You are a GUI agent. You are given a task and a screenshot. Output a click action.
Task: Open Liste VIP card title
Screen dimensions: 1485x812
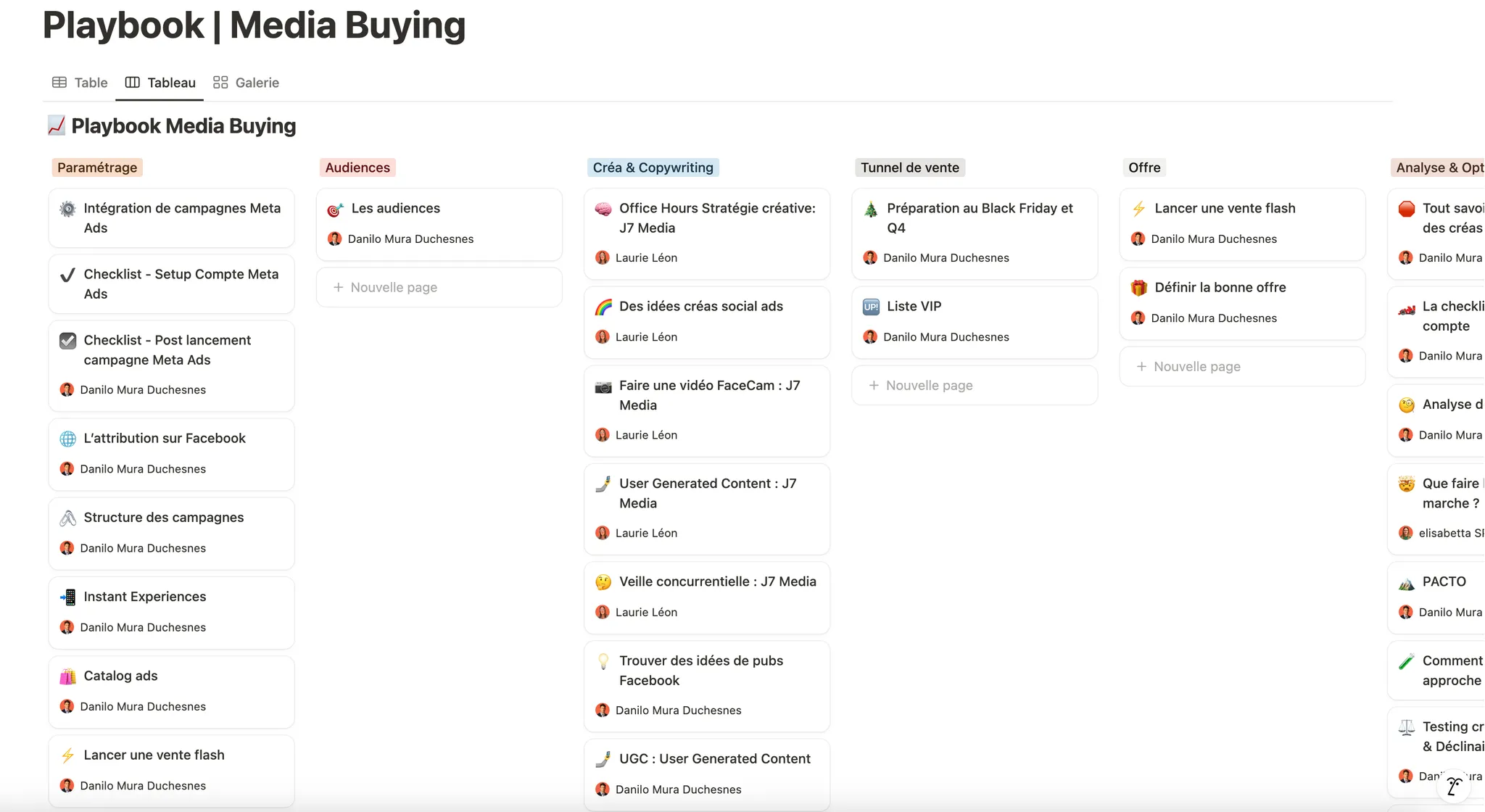click(914, 306)
